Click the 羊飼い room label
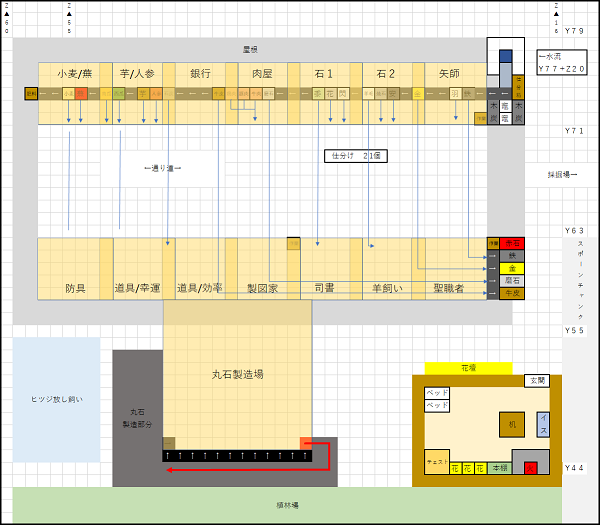Image resolution: width=600 pixels, height=525 pixels. click(x=387, y=288)
